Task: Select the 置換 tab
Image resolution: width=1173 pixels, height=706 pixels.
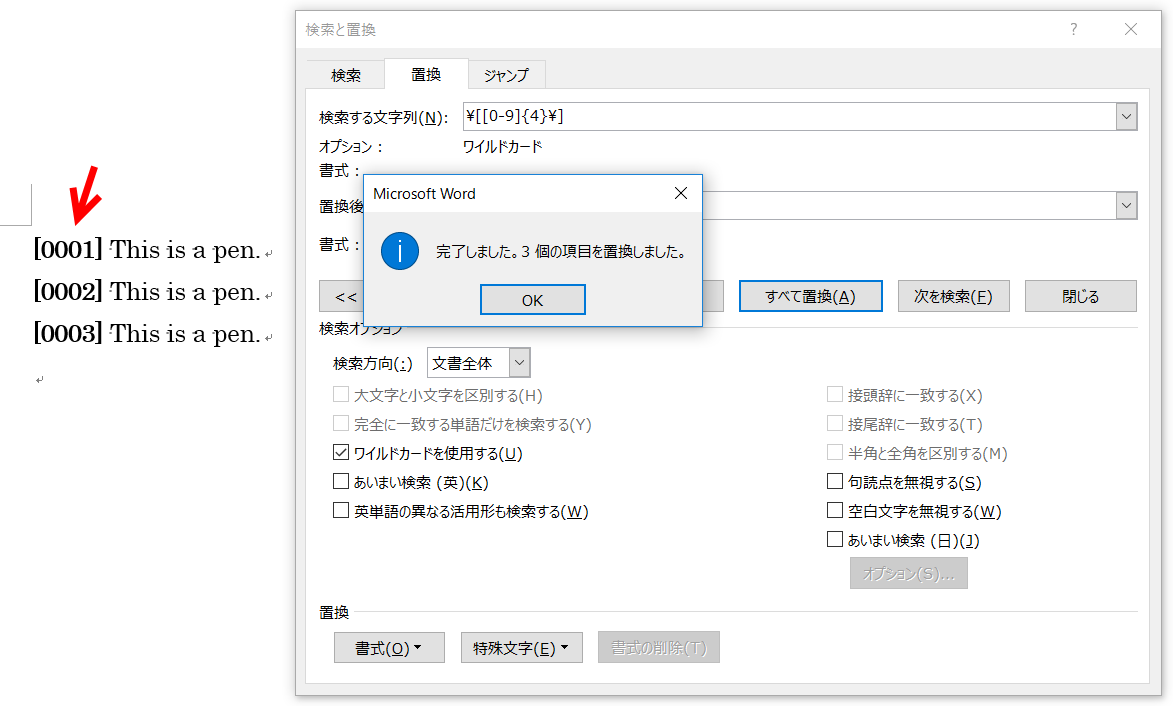Action: [426, 75]
